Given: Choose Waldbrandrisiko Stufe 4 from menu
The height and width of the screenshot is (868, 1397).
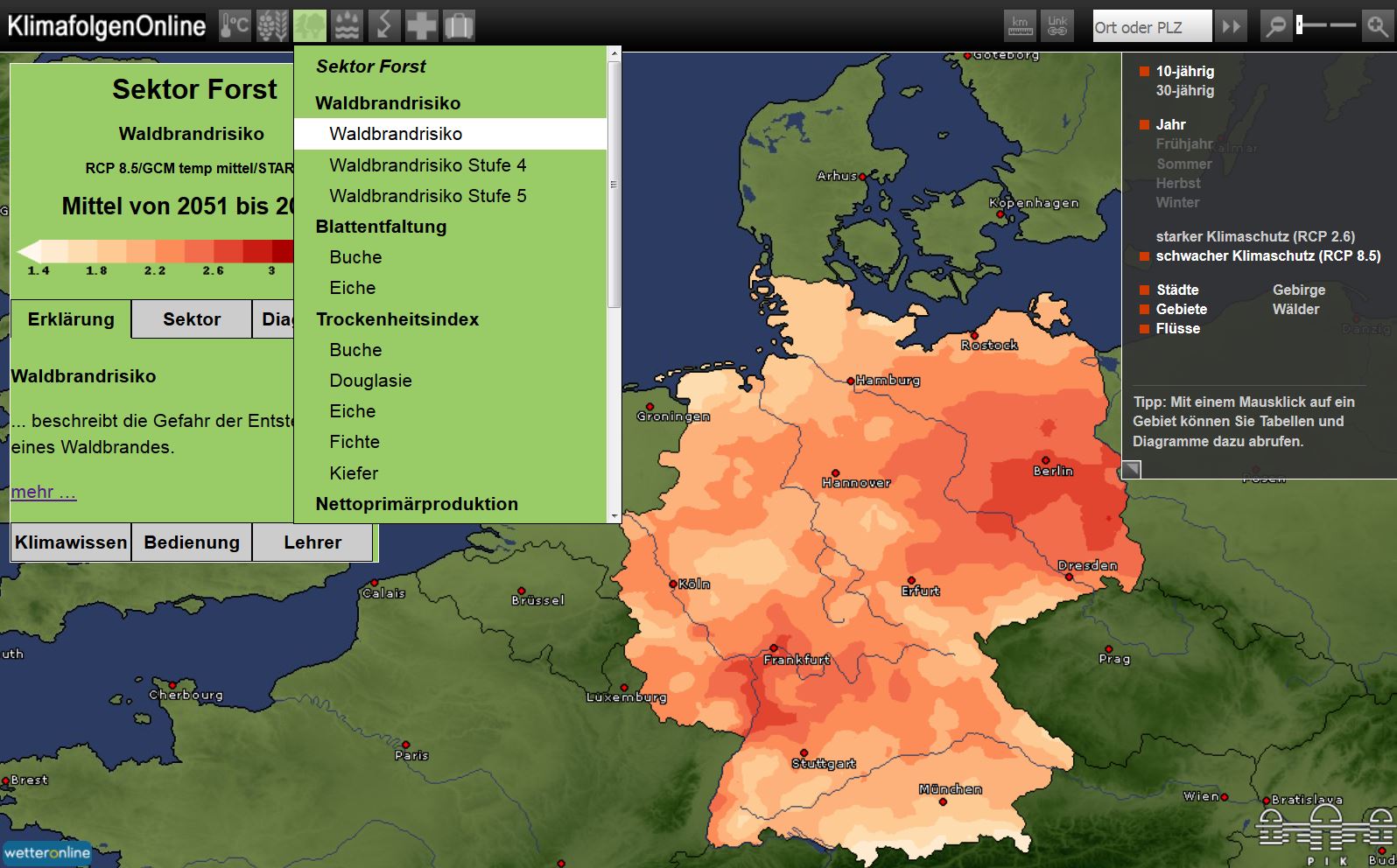Looking at the screenshot, I should (x=427, y=165).
